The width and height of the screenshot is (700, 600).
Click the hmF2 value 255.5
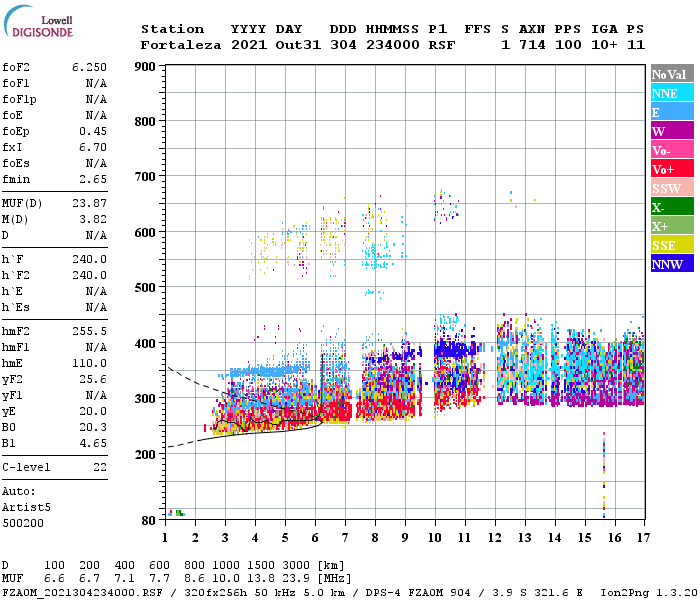coord(89,331)
